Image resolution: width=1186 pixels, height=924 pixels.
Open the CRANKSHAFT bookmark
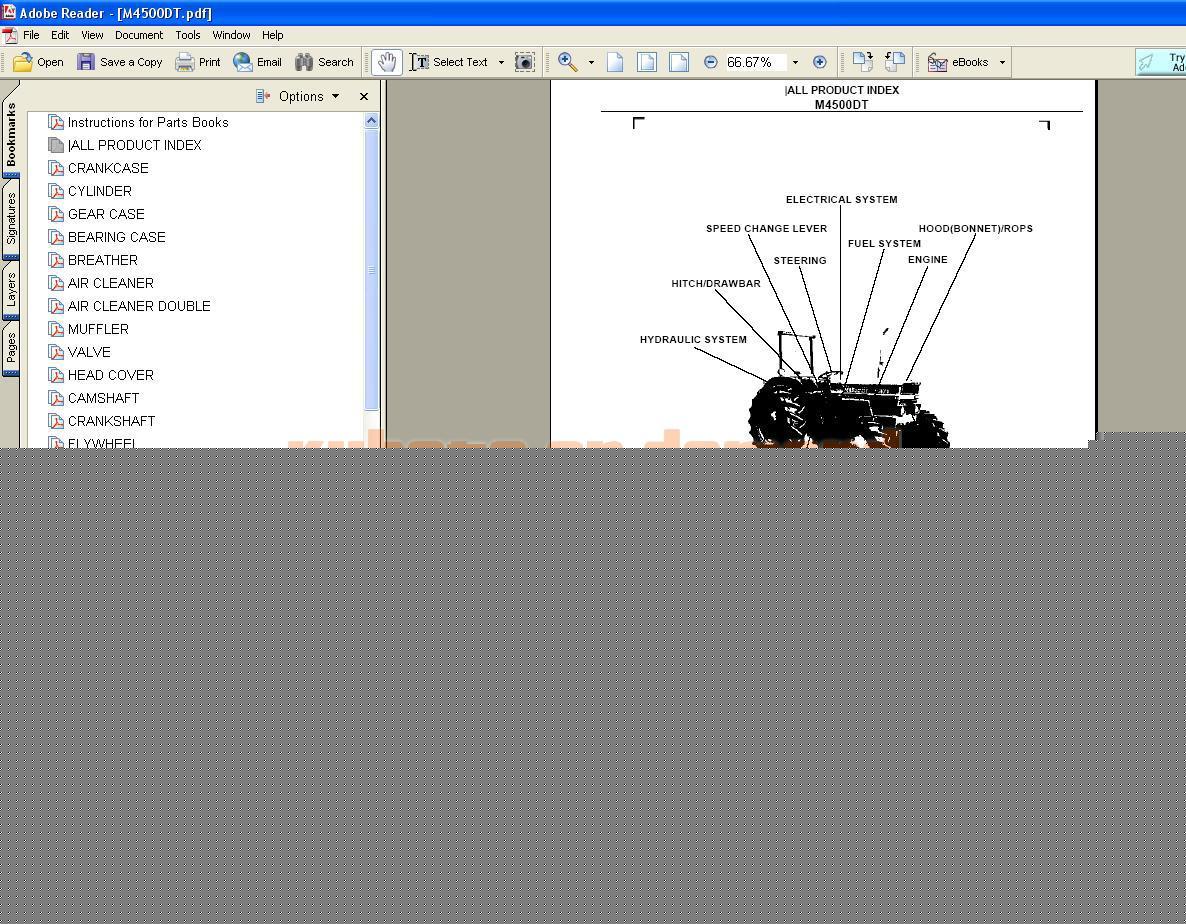pos(101,421)
